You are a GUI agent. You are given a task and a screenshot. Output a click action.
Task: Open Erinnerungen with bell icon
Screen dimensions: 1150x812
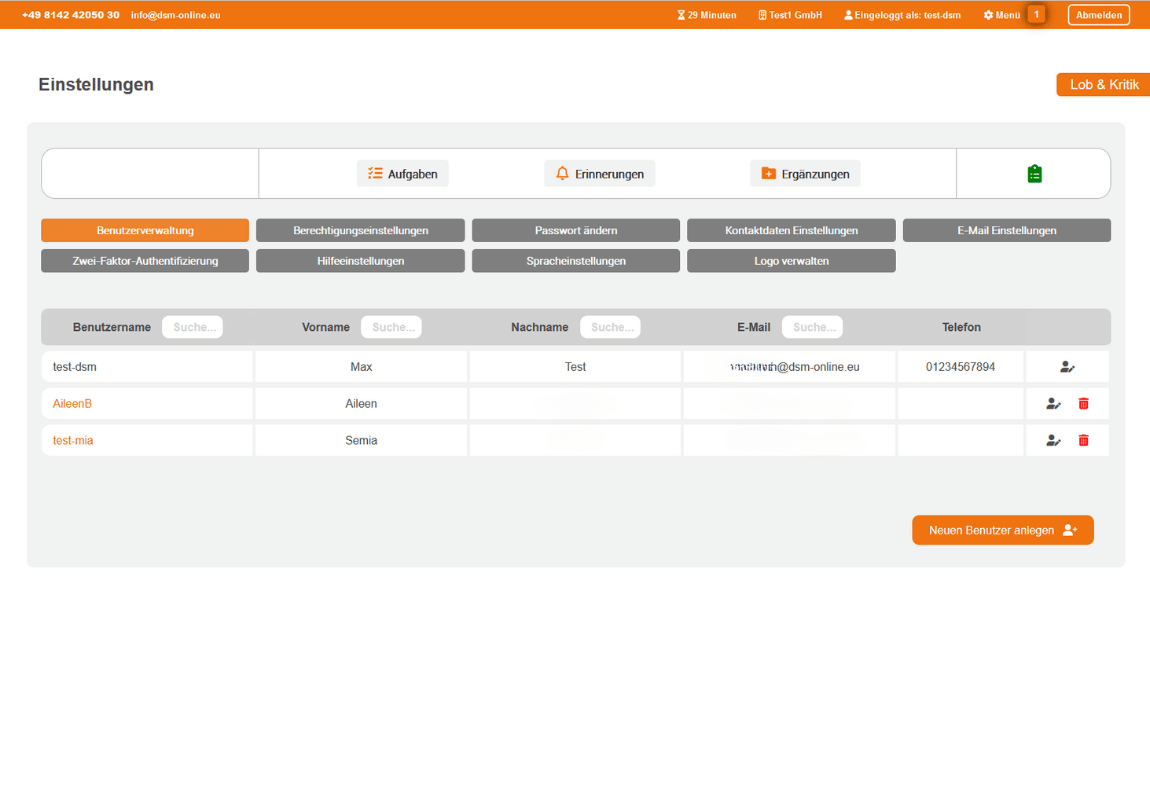point(599,174)
